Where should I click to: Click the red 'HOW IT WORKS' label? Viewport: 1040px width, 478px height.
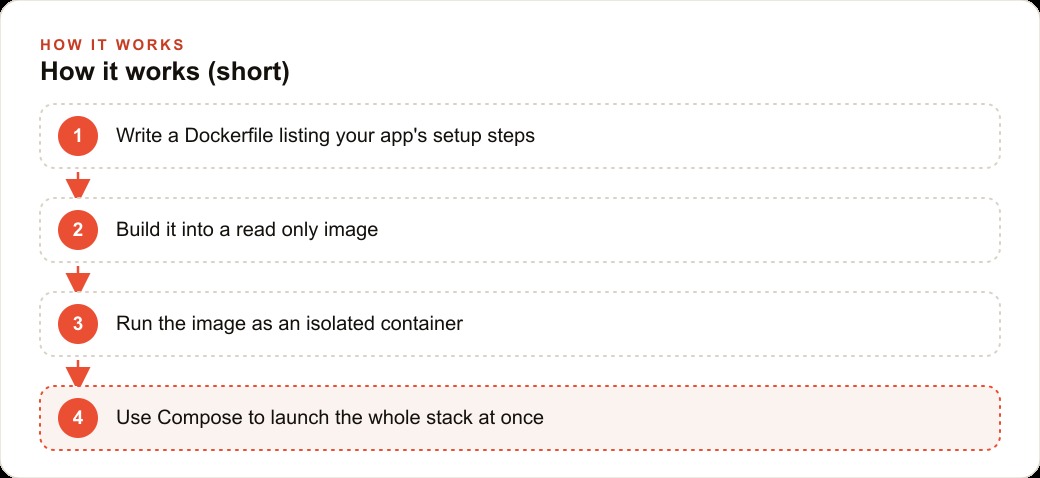(x=112, y=45)
